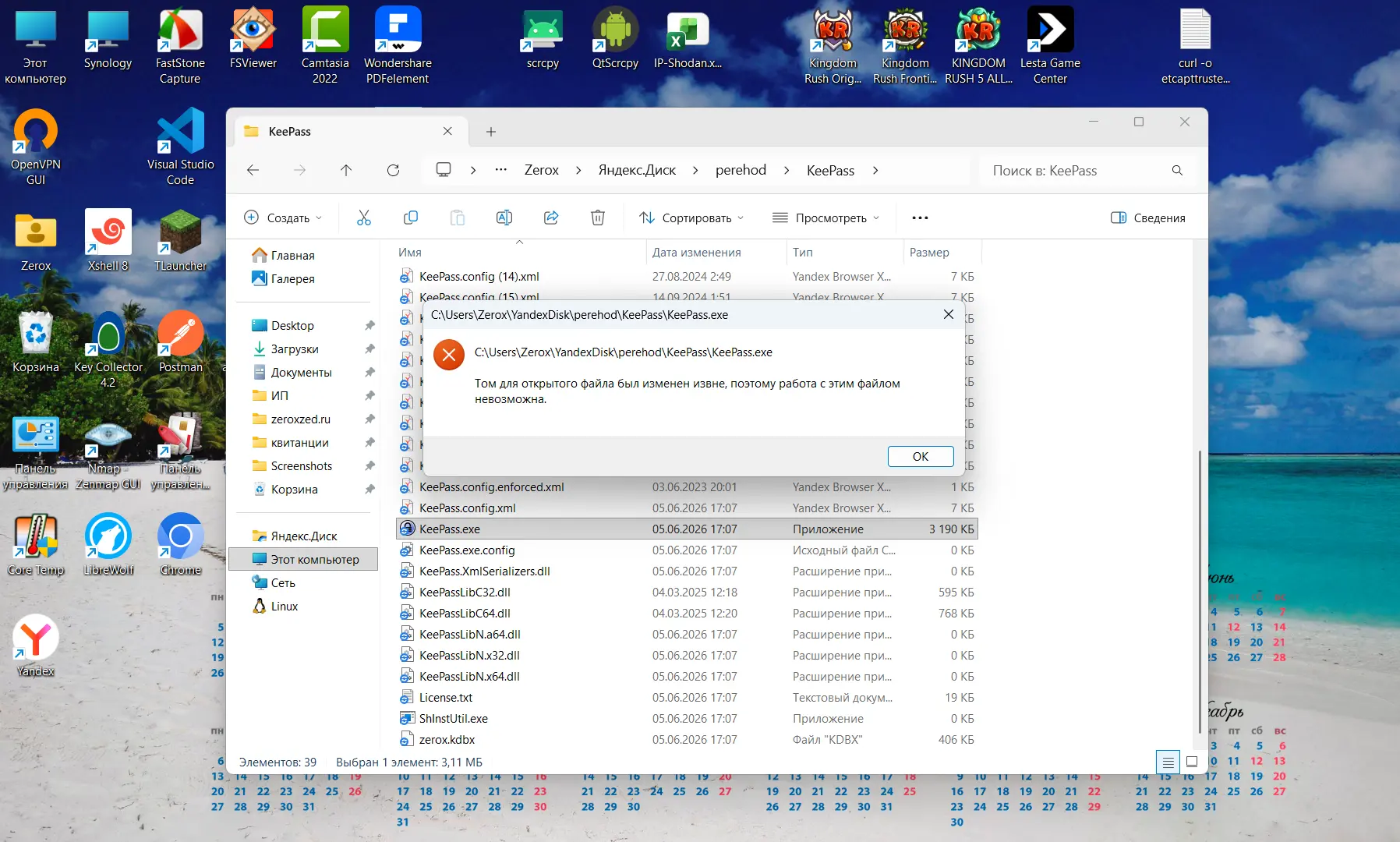Sort files by the Размер column header
This screenshot has height=842, width=1400.
942,252
